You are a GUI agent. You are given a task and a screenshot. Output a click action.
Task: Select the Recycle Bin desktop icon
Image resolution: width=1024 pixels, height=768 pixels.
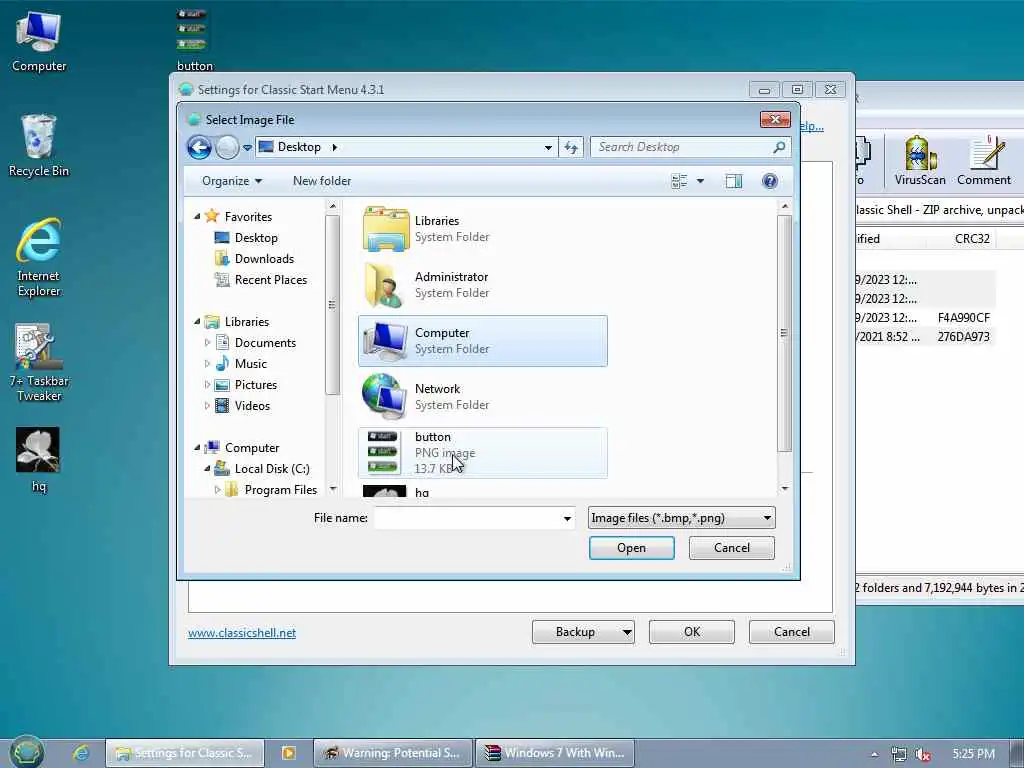39,146
